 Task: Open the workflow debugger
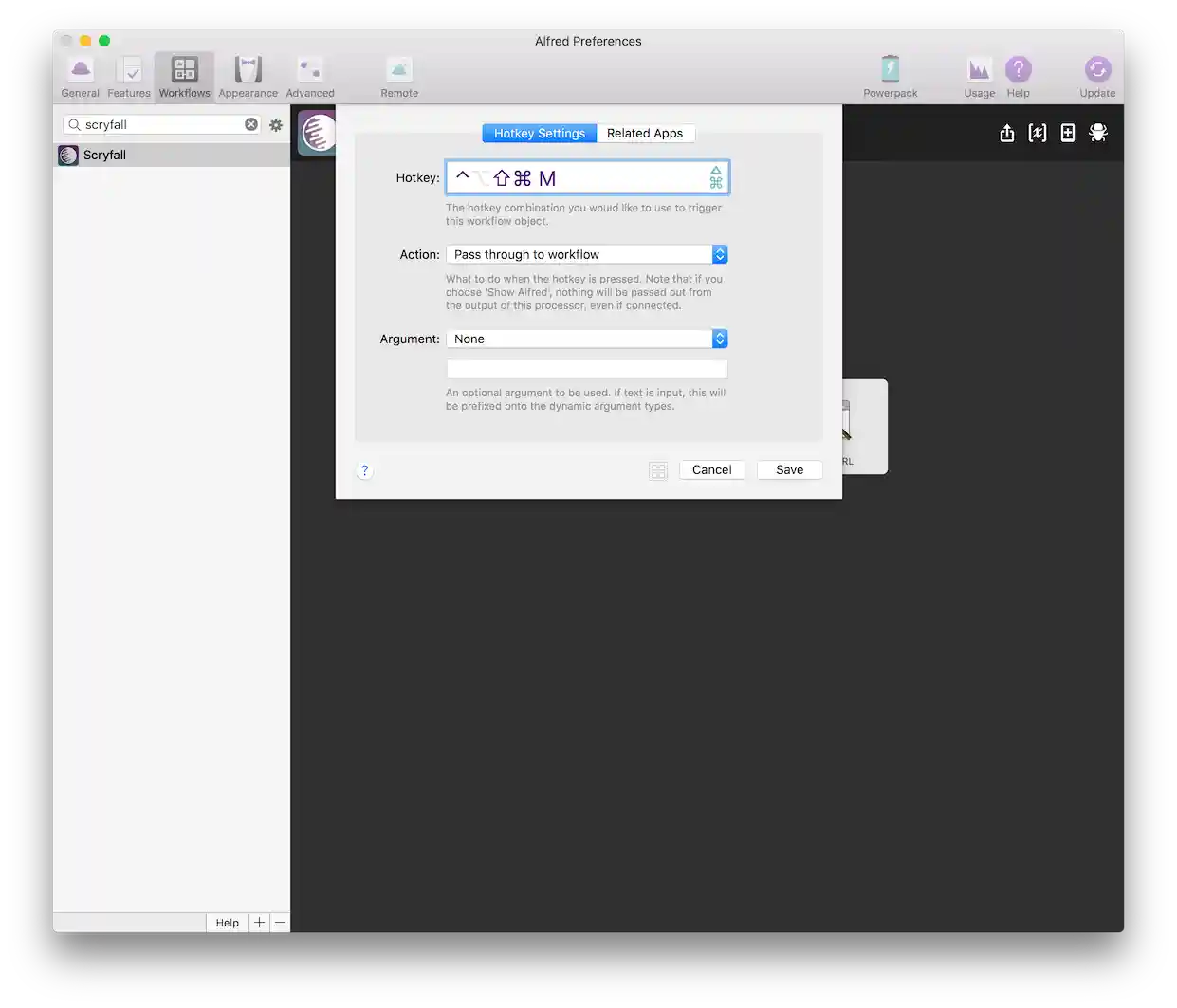(1097, 133)
